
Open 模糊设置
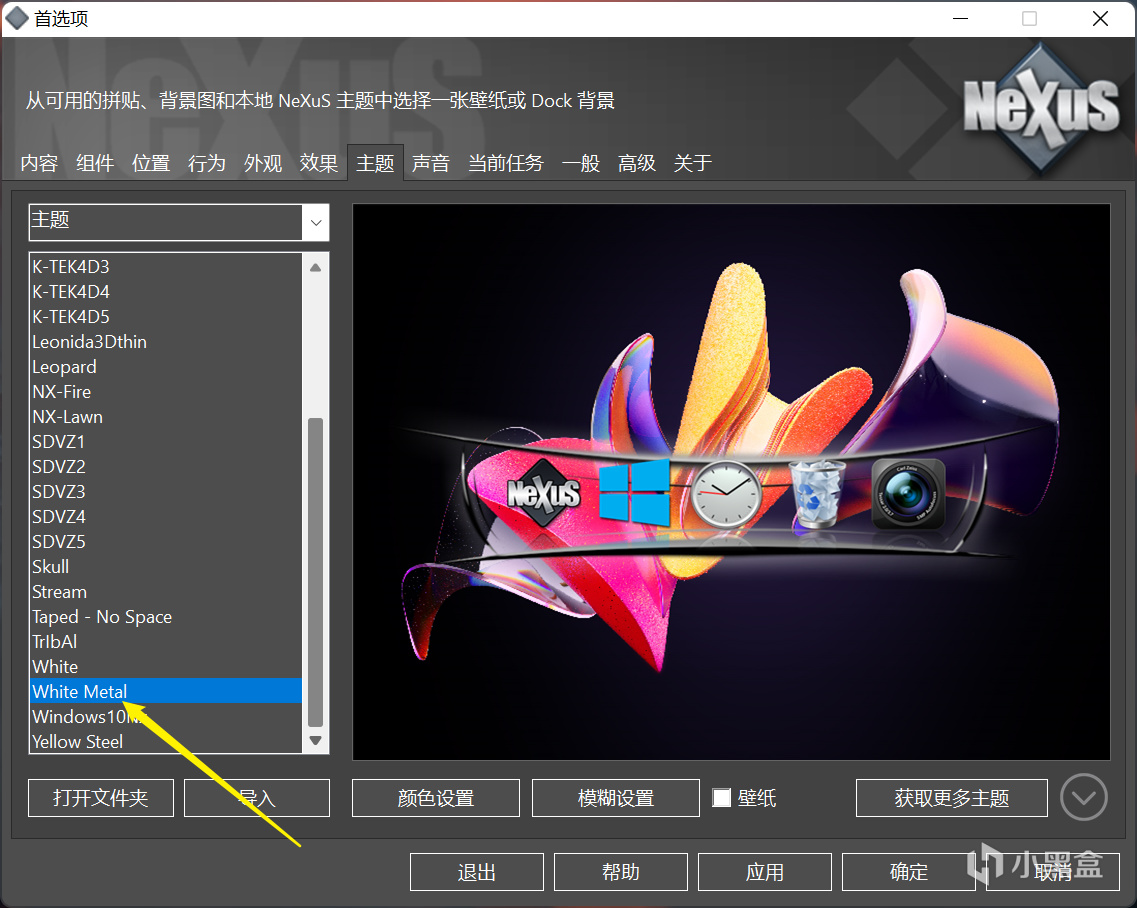click(616, 798)
